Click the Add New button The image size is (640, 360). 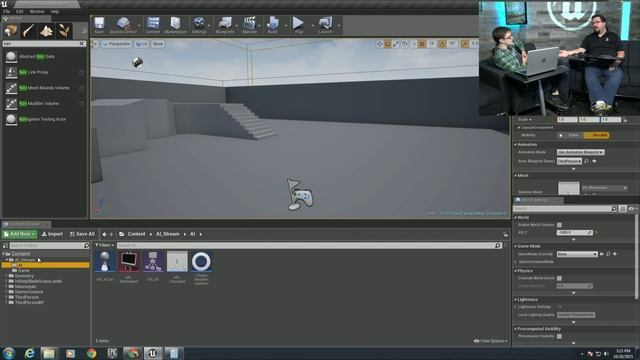point(19,234)
